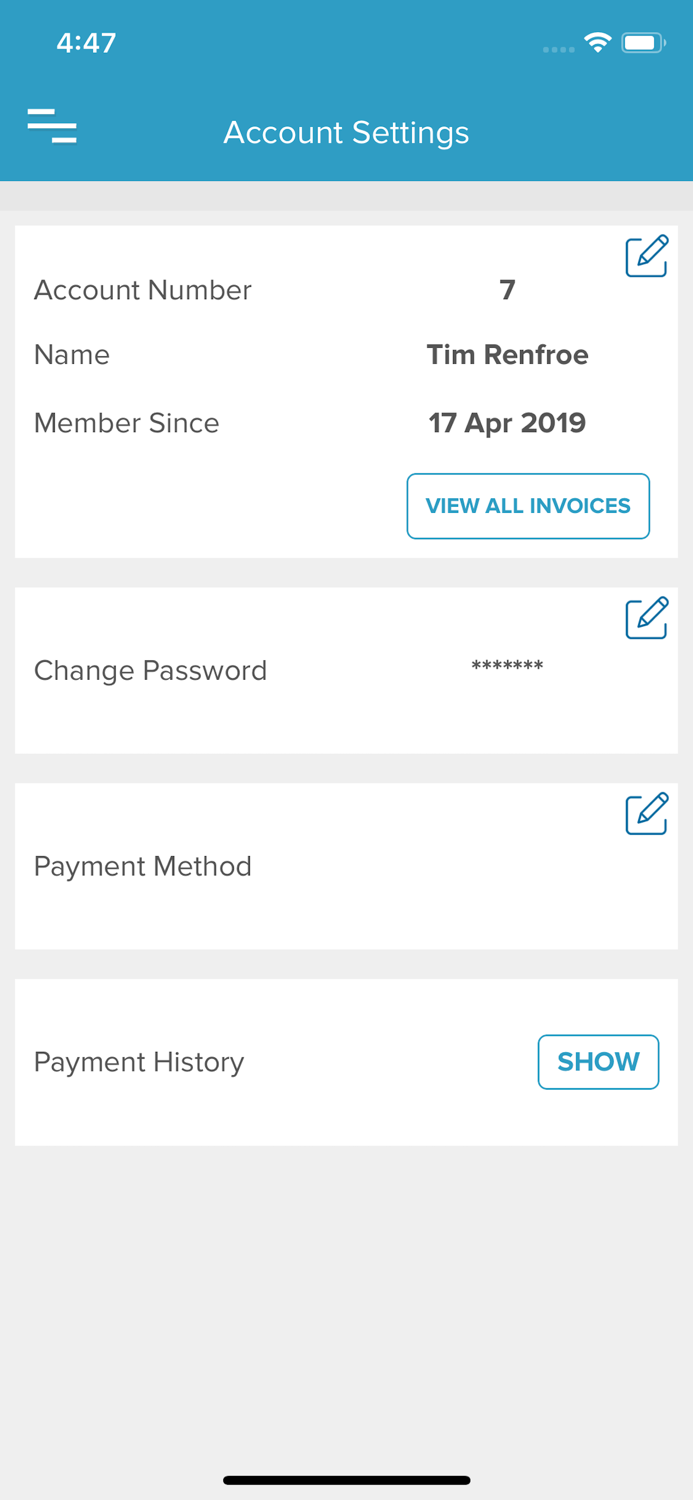The height and width of the screenshot is (1500, 693).
Task: Select the name Tim Renfroe
Action: pyautogui.click(x=507, y=355)
